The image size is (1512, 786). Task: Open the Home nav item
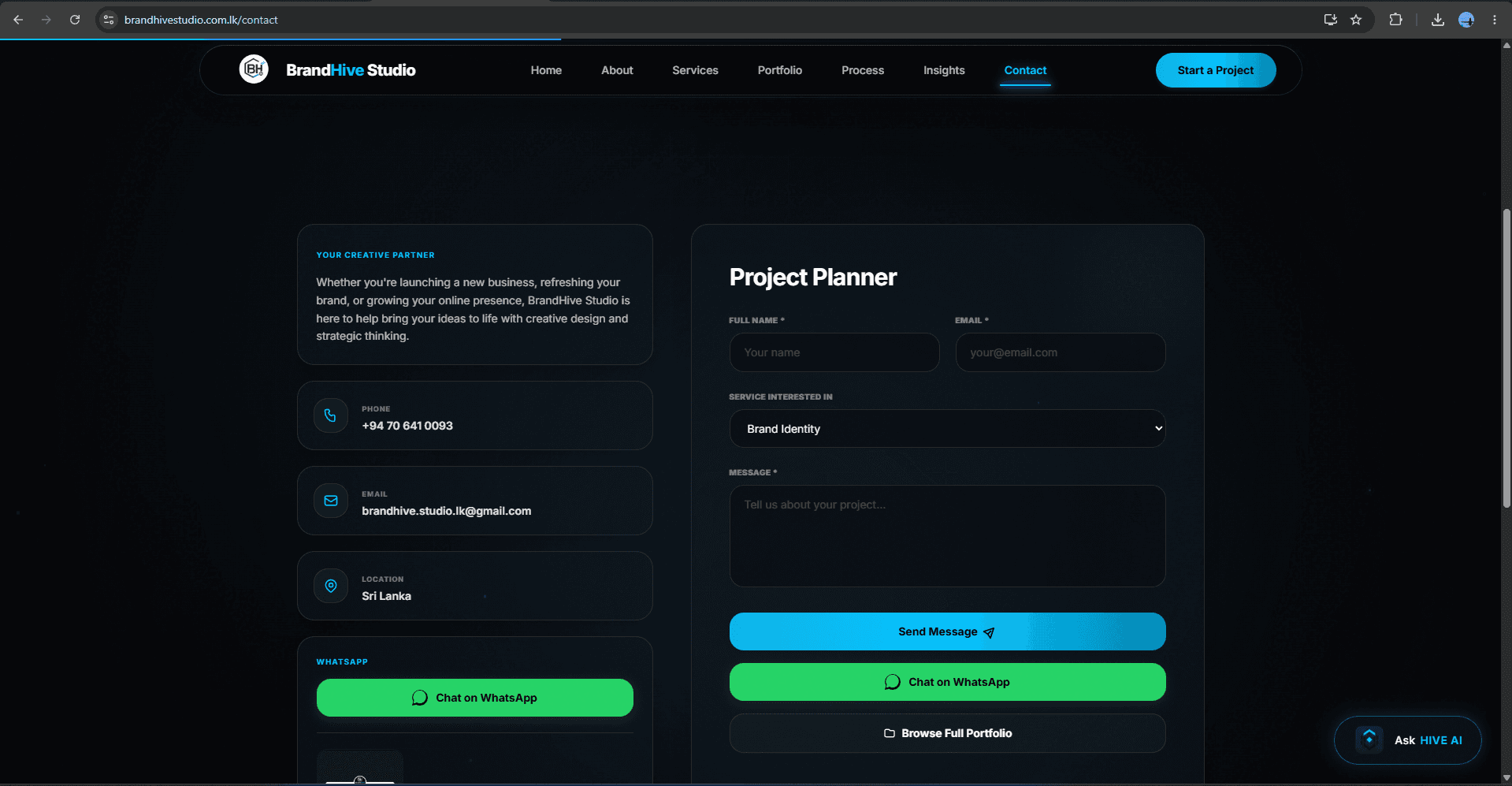[x=546, y=70]
